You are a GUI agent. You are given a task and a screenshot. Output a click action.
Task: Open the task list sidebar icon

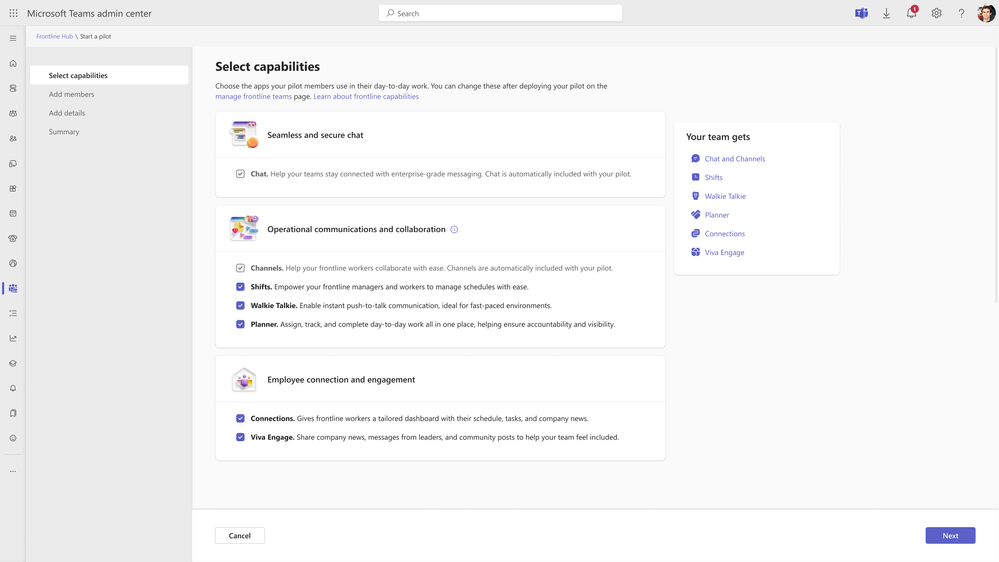[13, 313]
